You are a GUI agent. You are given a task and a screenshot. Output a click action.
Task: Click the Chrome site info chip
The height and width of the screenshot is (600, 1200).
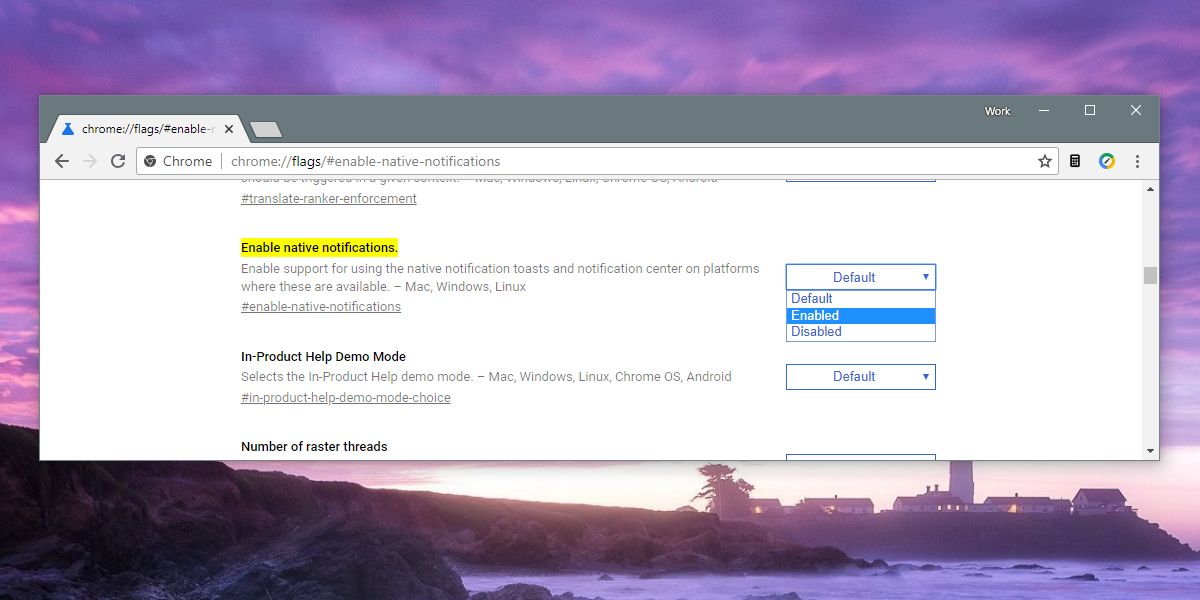coord(178,161)
